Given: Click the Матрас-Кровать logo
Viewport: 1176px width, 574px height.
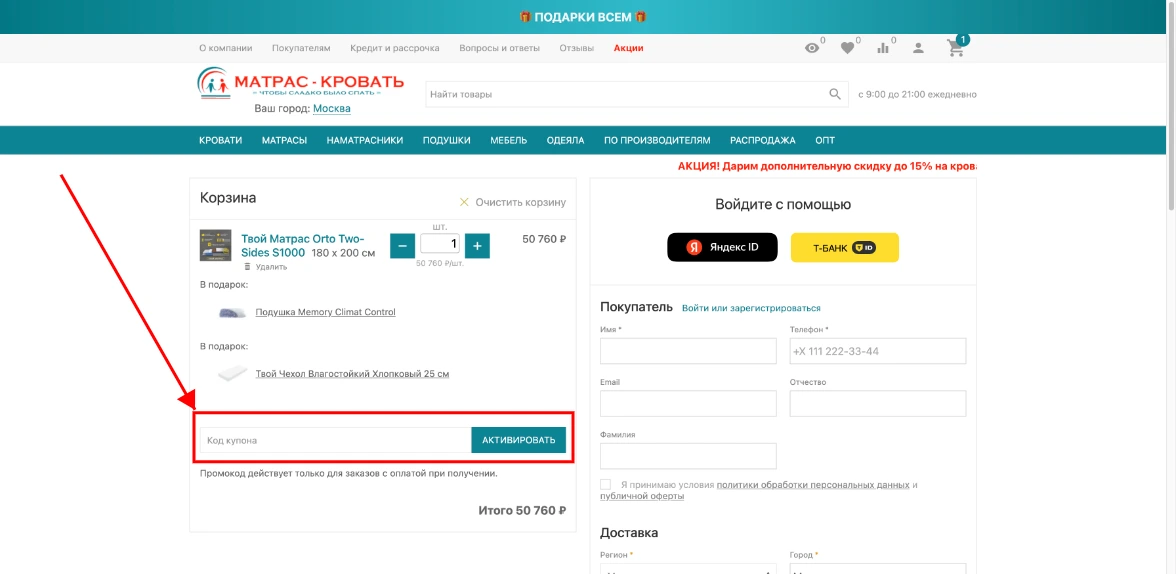Looking at the screenshot, I should point(301,83).
